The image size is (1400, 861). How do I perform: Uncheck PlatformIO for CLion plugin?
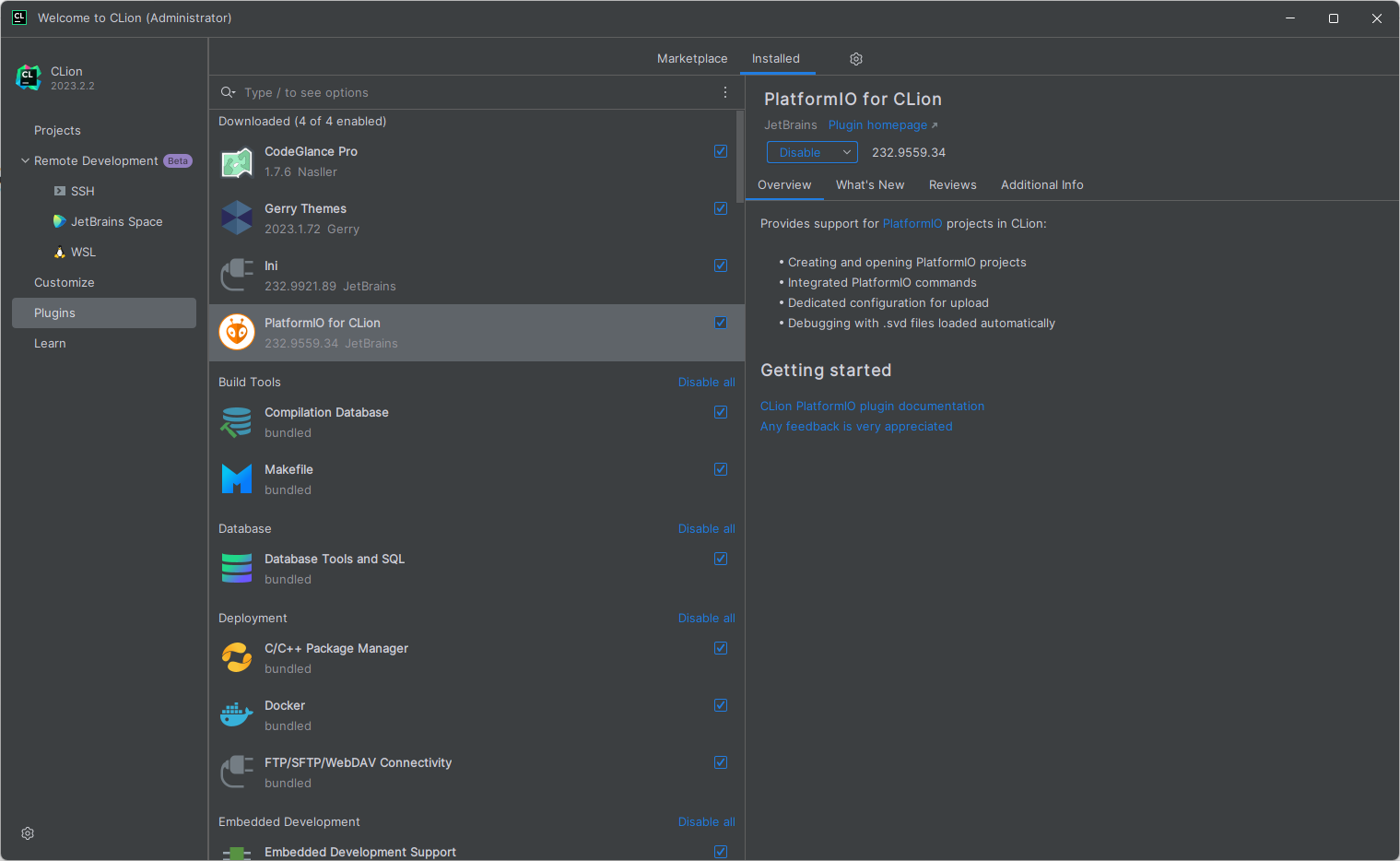click(x=721, y=323)
